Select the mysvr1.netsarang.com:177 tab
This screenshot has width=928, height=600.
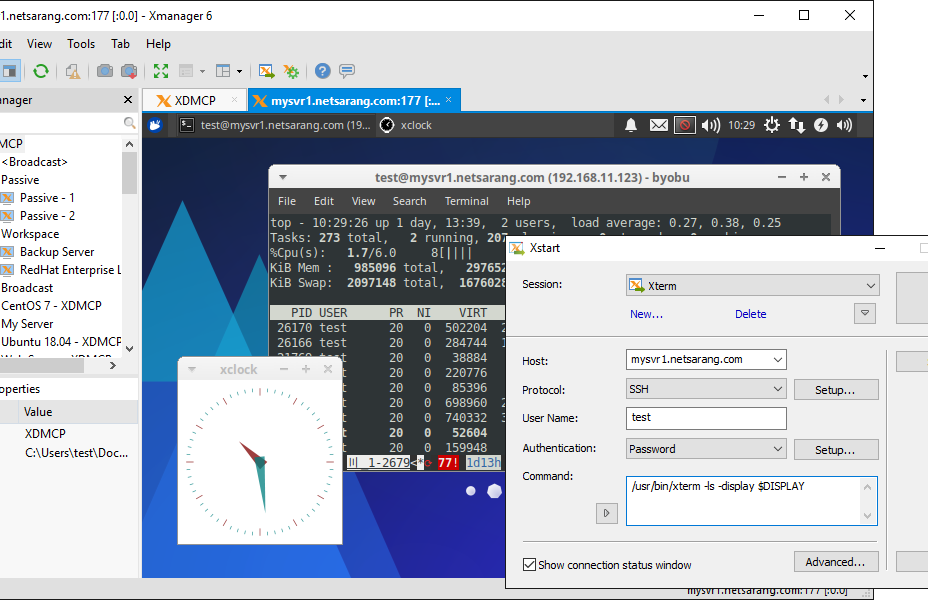(353, 101)
